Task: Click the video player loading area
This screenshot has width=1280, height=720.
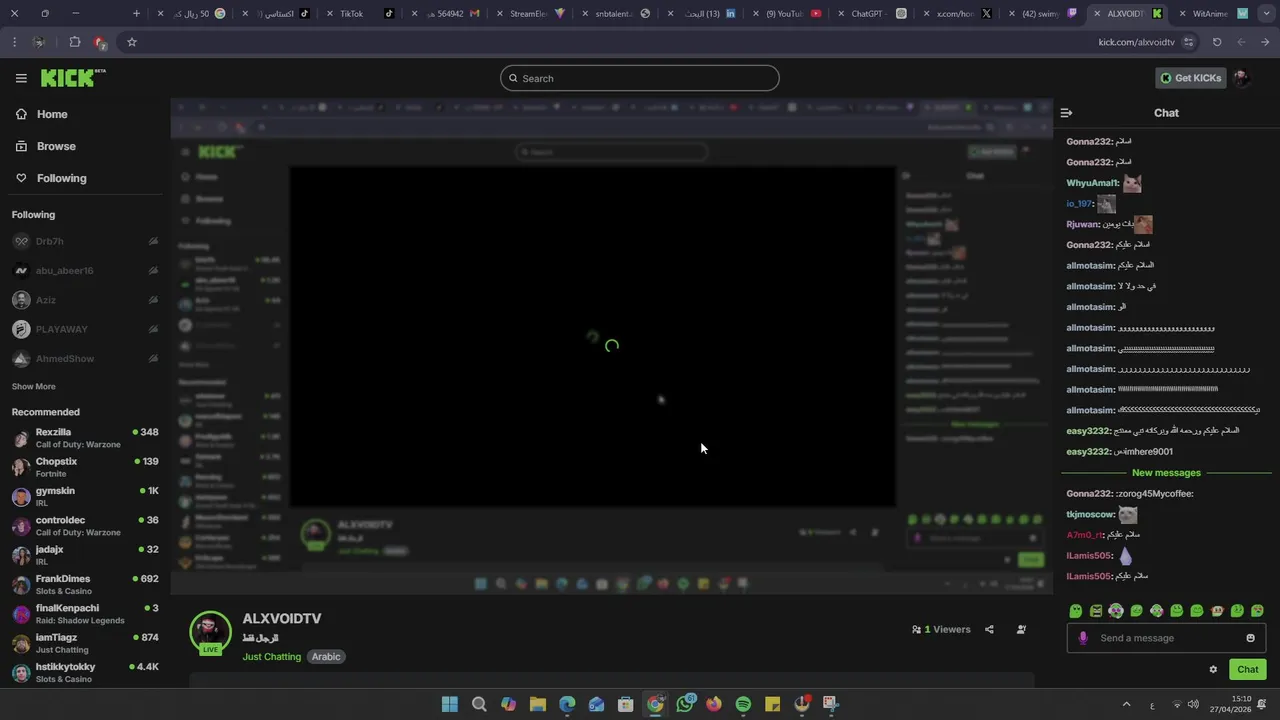Action: 612,345
